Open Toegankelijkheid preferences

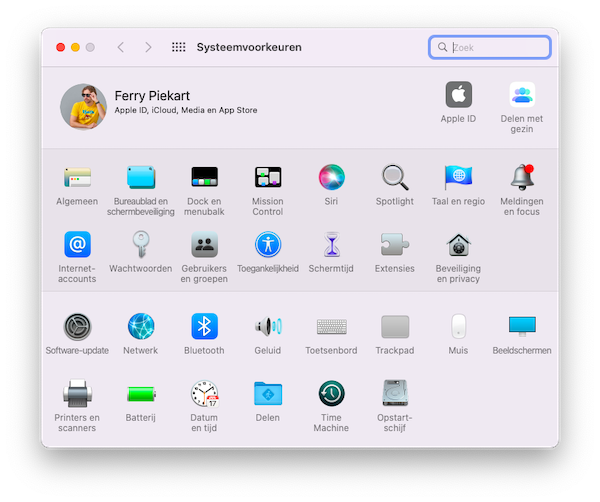click(x=268, y=244)
